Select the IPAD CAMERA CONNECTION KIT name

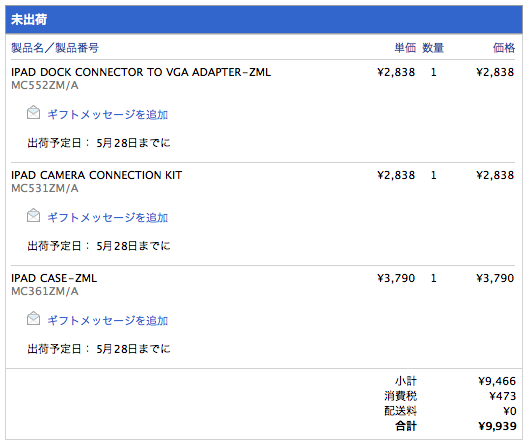pos(96,175)
